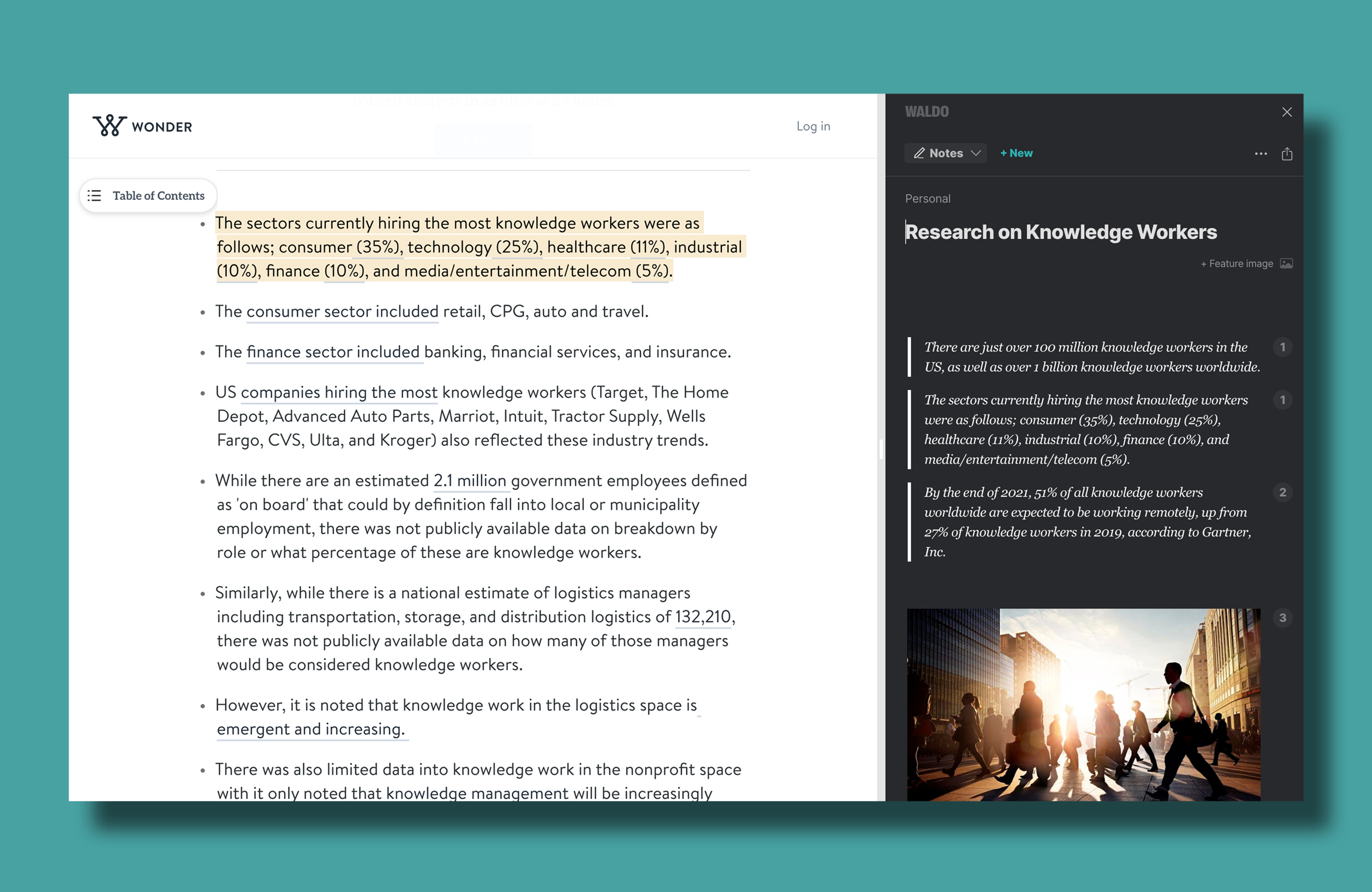Screen dimensions: 1372x892
Task: Click the highlighted sectors paragraph in article
Action: [x=480, y=247]
